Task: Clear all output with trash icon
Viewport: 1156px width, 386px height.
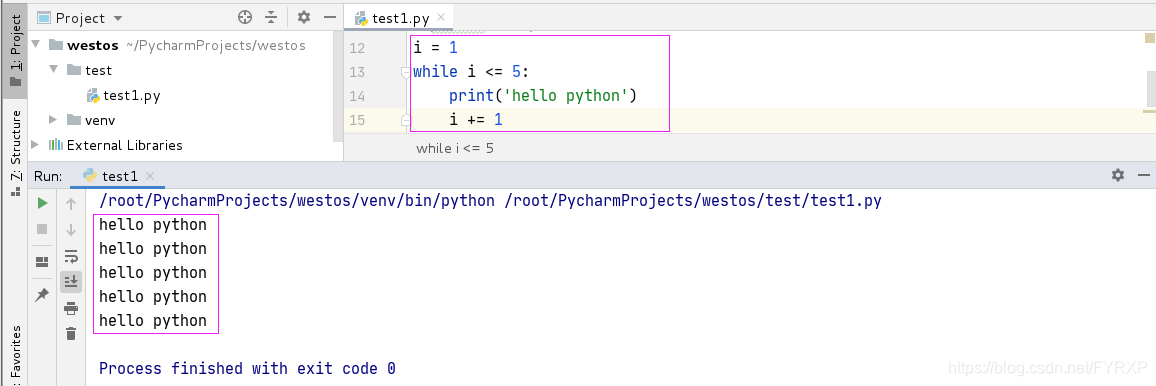Action: (x=71, y=334)
